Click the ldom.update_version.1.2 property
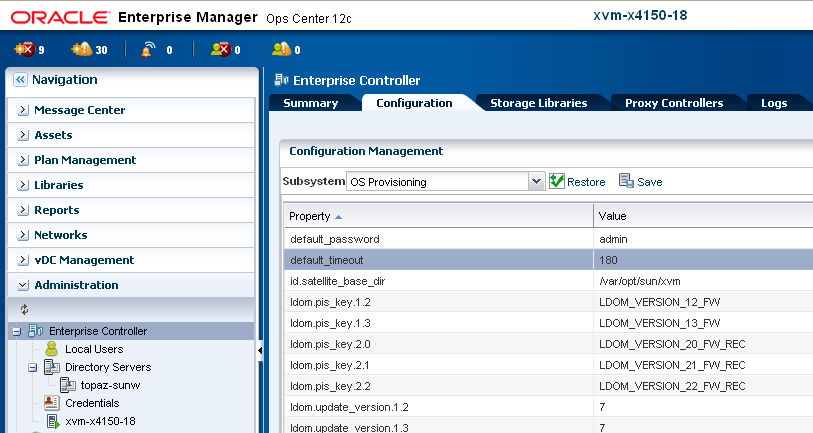 pos(349,407)
